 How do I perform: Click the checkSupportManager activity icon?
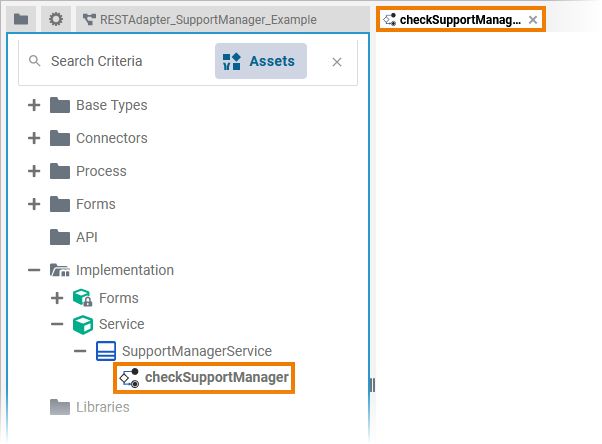129,378
